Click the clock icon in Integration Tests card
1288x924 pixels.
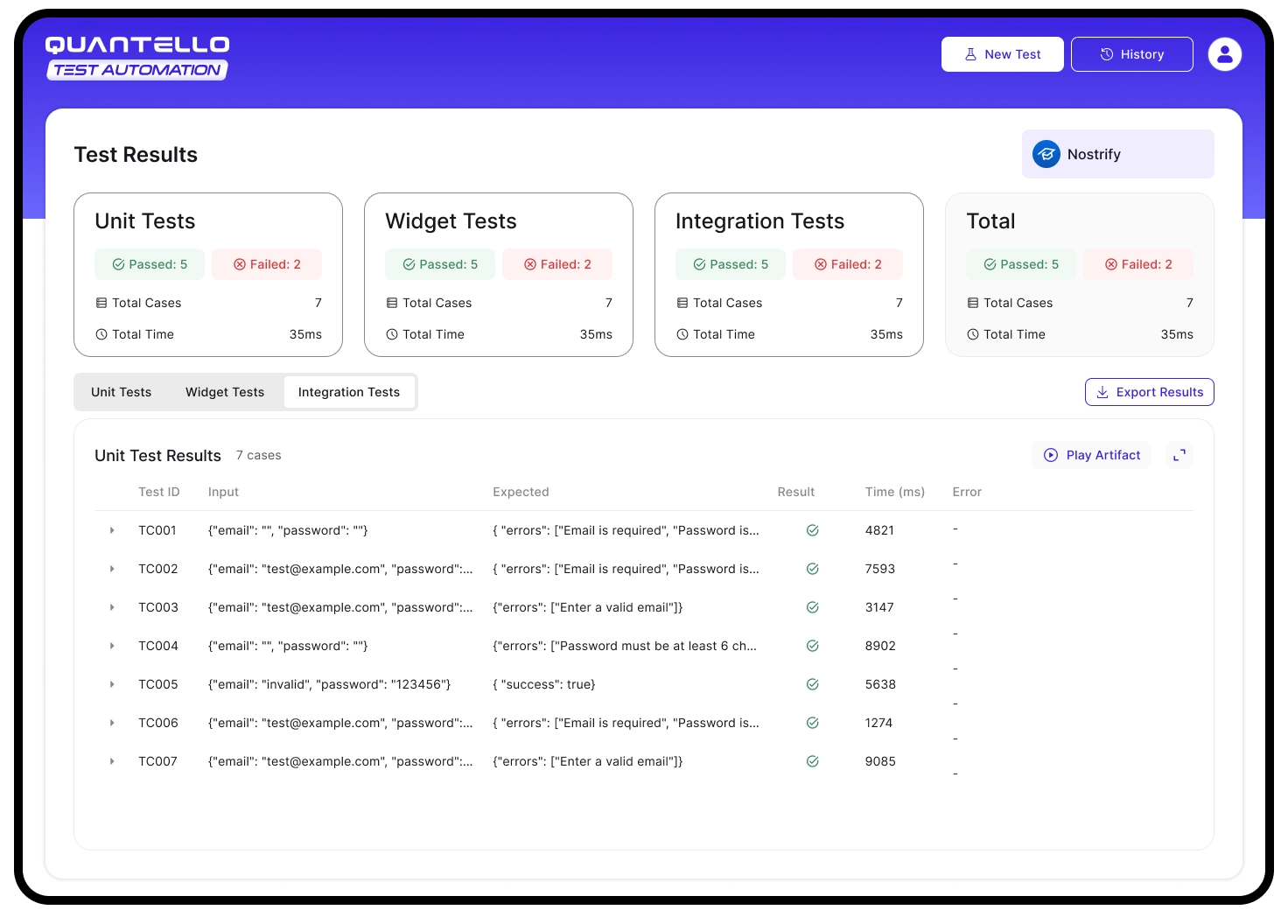click(682, 334)
